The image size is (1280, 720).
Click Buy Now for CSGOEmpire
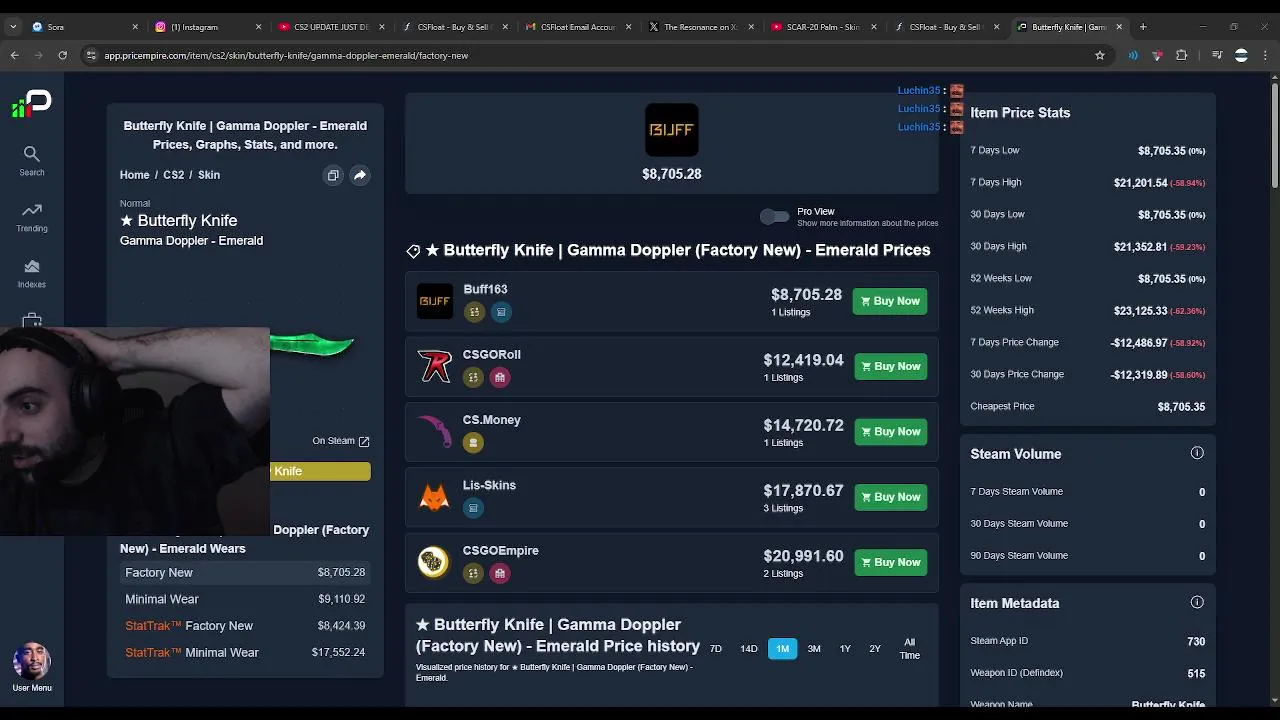coord(890,562)
